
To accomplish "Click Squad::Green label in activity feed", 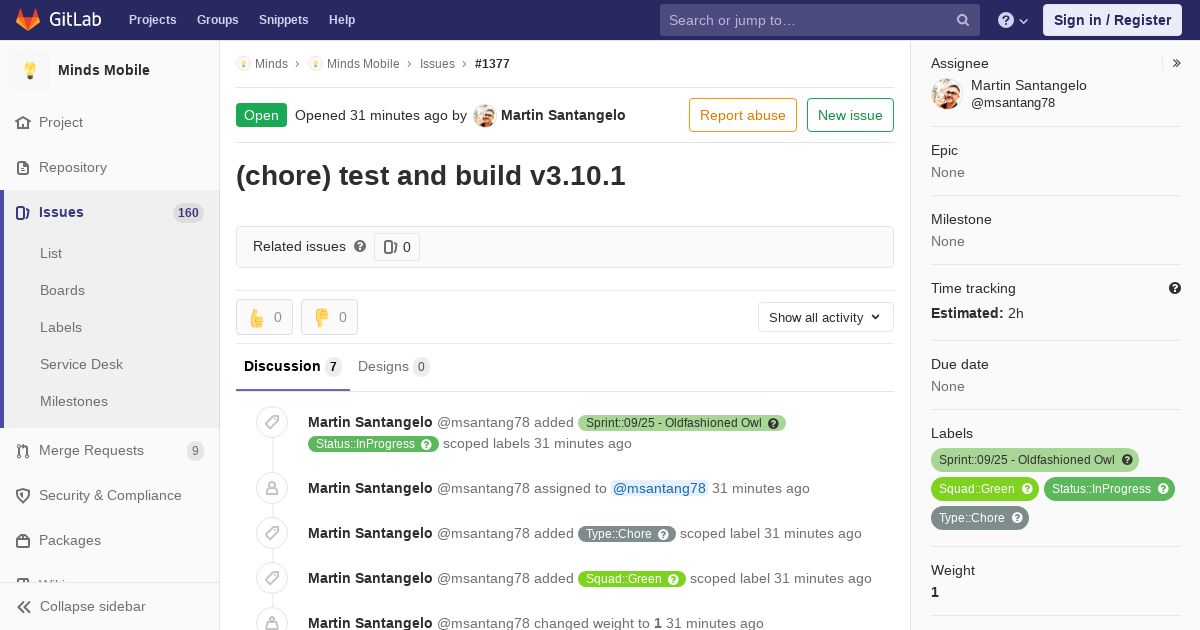I will tap(632, 579).
